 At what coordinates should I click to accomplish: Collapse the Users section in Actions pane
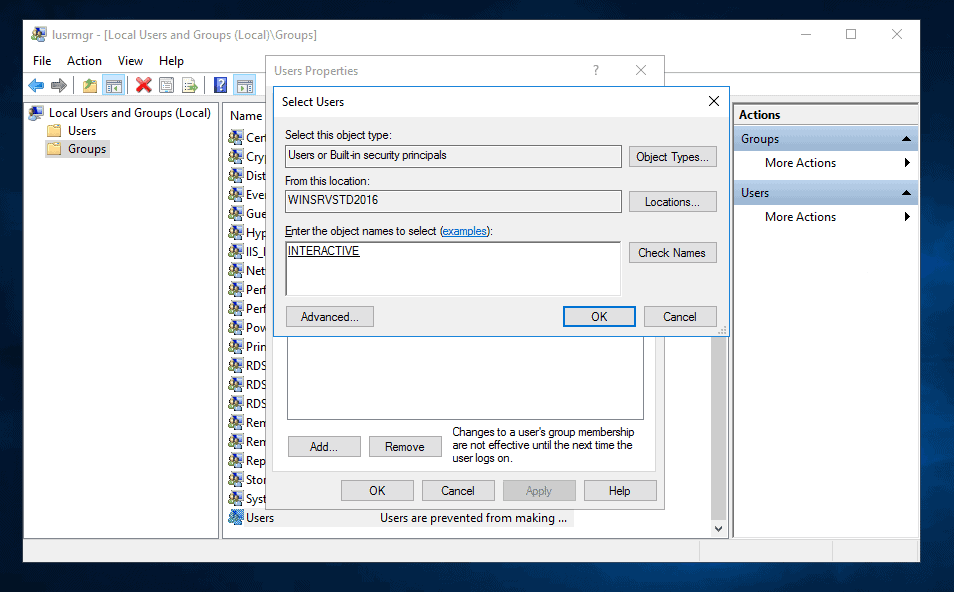pyautogui.click(x=906, y=193)
